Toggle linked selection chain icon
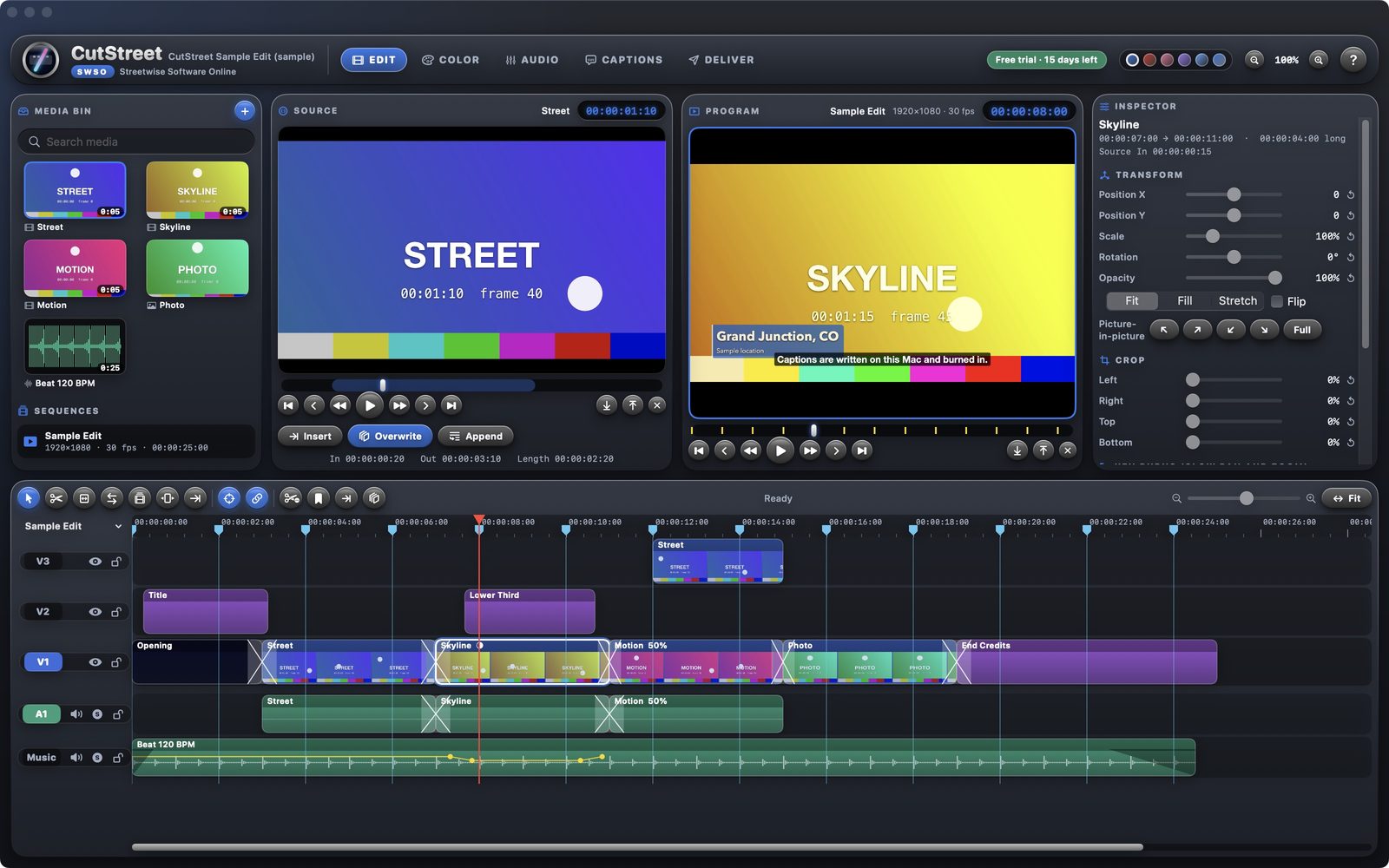This screenshot has height=868, width=1389. point(257,497)
